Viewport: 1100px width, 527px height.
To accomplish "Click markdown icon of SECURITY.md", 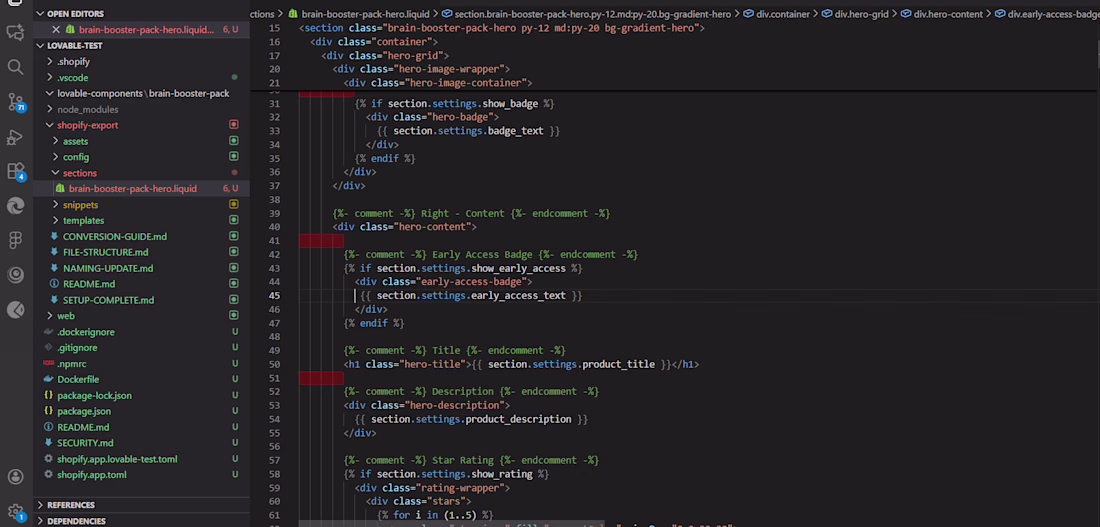I will coord(48,443).
